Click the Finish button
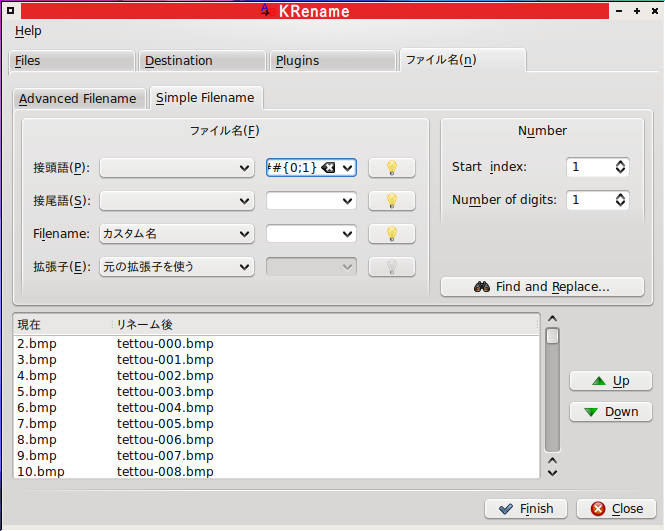 (526, 509)
